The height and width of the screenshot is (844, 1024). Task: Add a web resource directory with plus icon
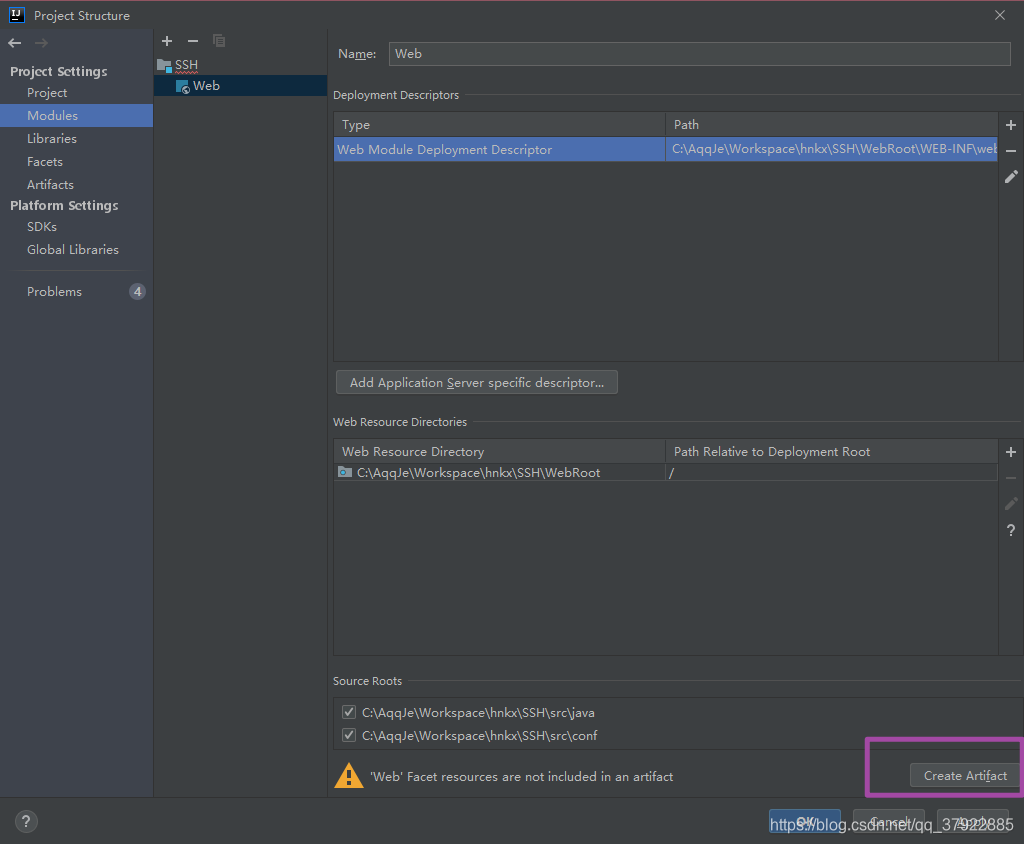pos(1011,452)
